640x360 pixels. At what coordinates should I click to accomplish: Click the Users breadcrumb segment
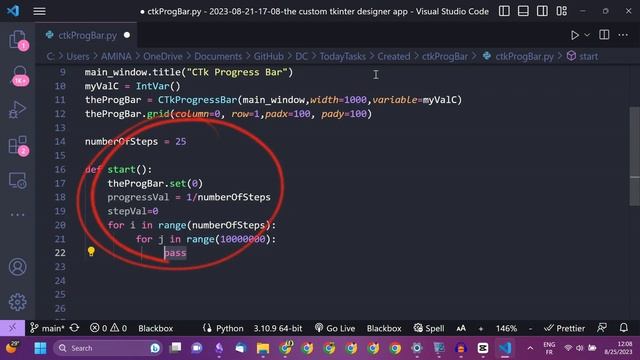(x=78, y=56)
